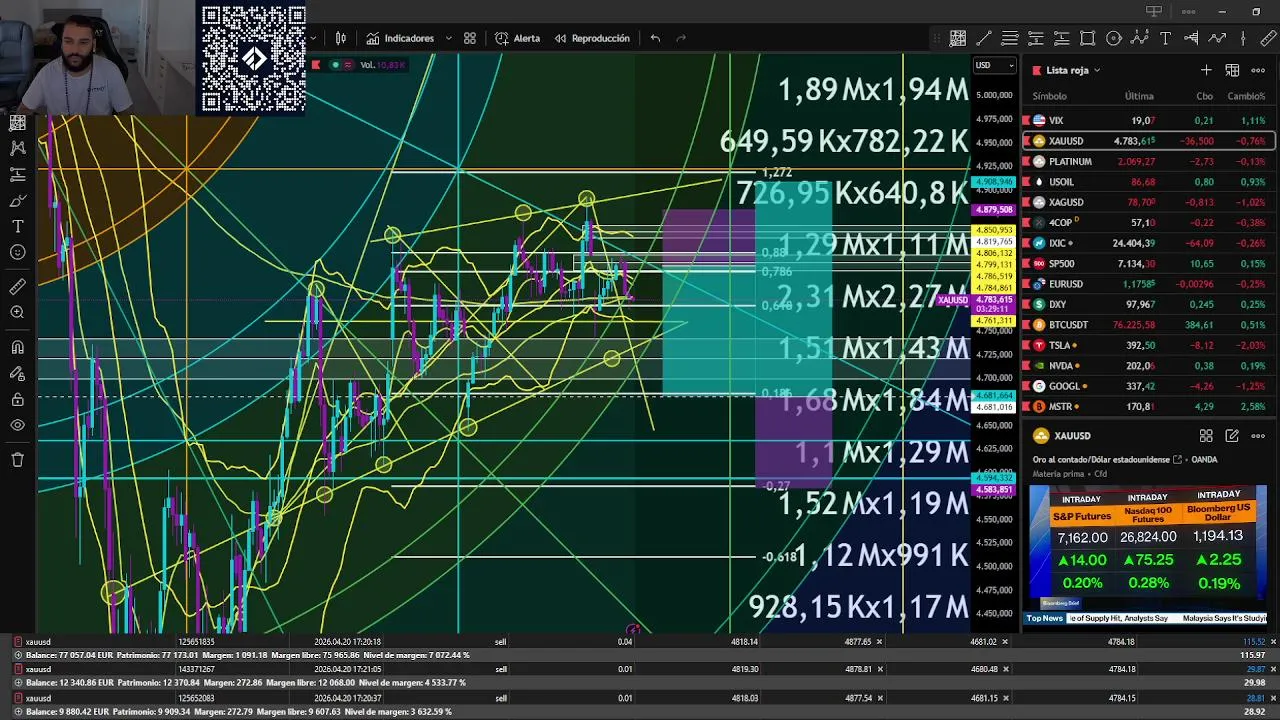
Task: Toggle stay in drawing mode
Action: (x=17, y=373)
